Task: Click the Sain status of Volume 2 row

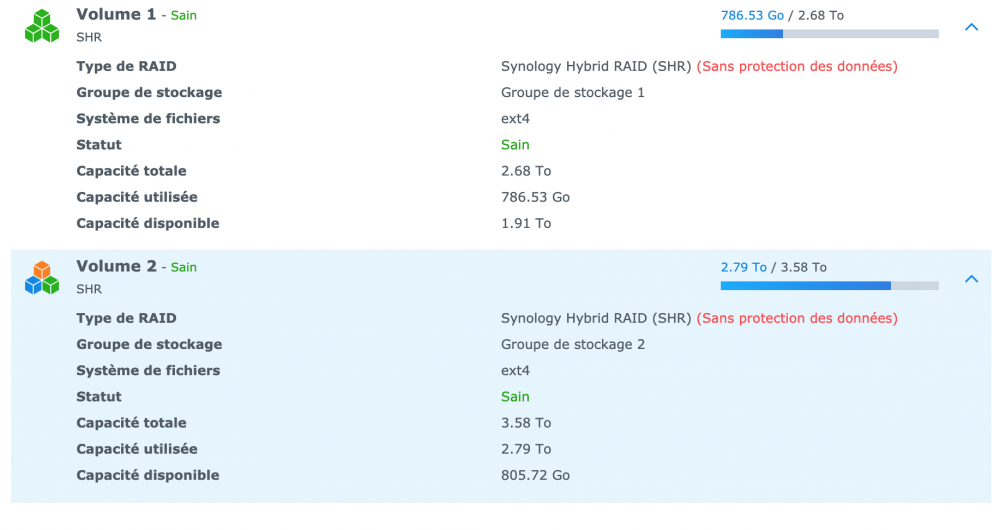Action: (515, 397)
